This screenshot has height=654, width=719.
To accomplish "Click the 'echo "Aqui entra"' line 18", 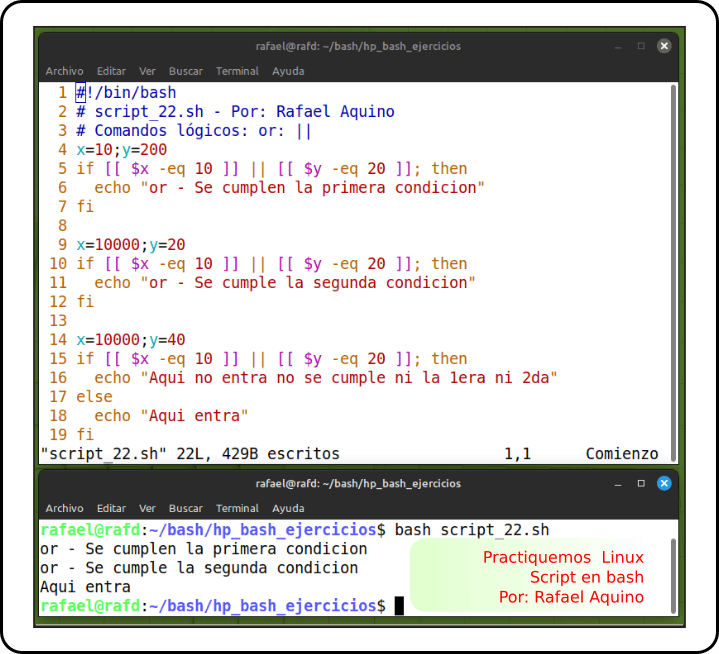I will click(x=171, y=416).
